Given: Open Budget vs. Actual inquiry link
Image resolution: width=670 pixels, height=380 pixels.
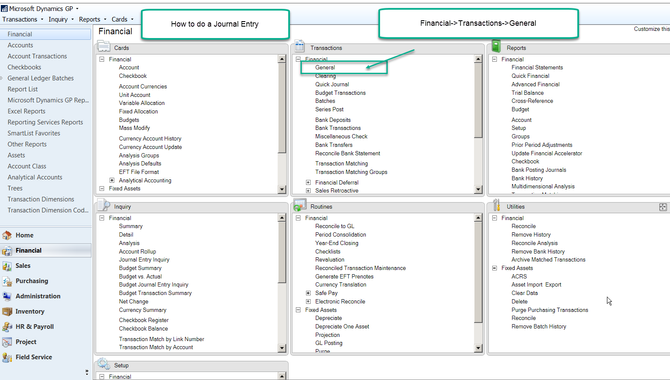Looking at the screenshot, I should 140,277.
